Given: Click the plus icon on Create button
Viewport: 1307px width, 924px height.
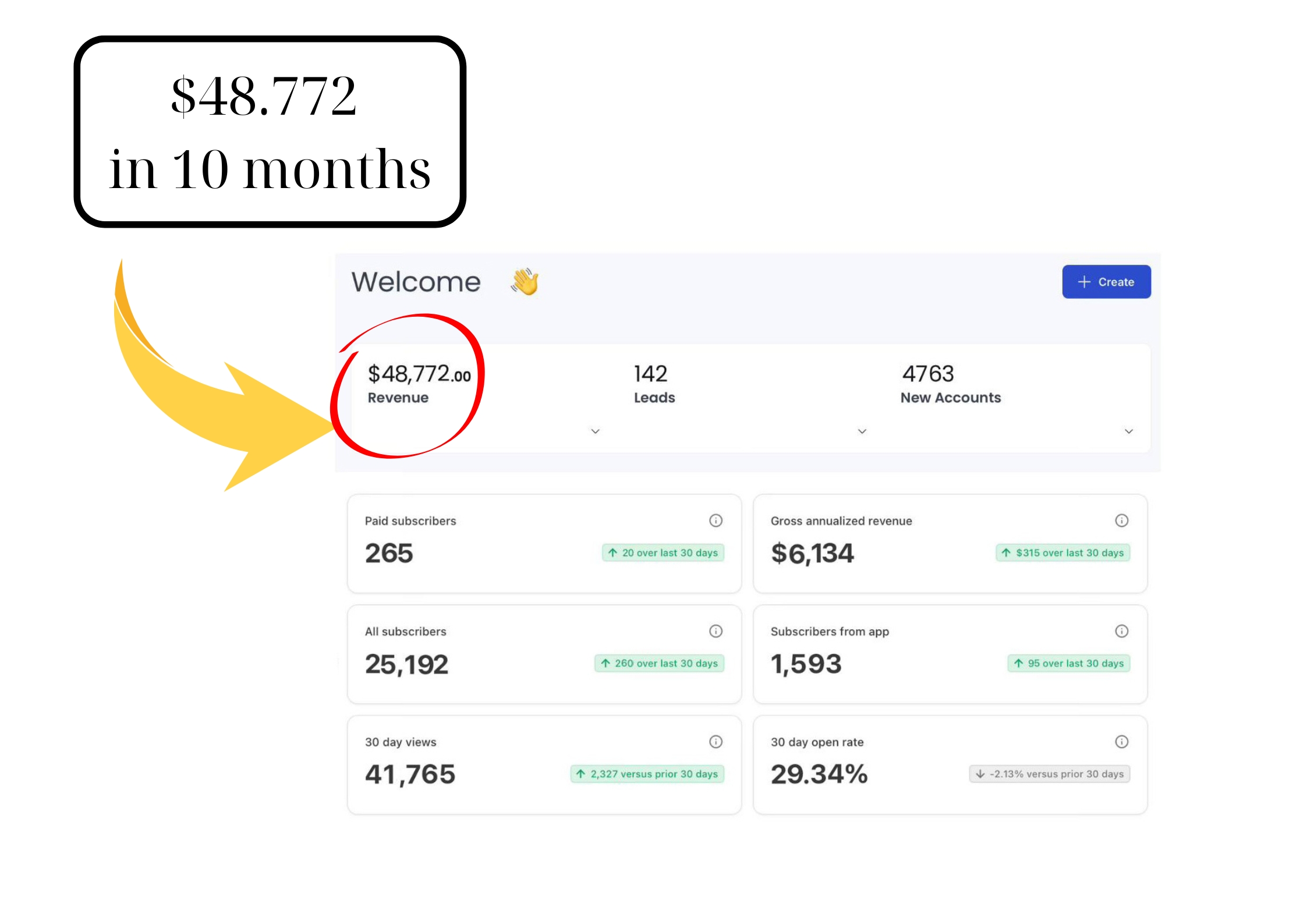Looking at the screenshot, I should pos(1083,282).
